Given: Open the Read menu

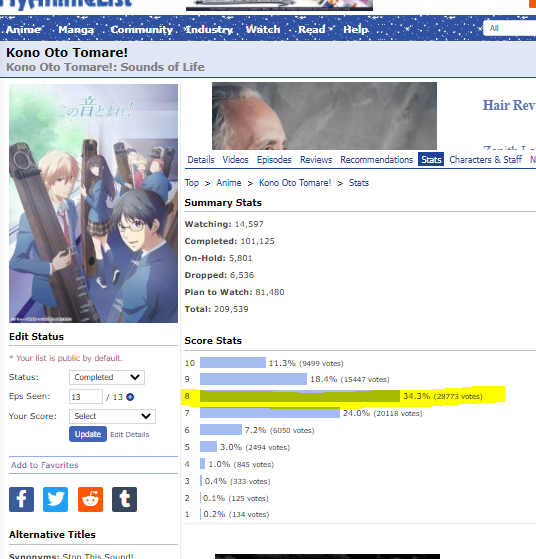Looking at the screenshot, I should click(x=311, y=29).
